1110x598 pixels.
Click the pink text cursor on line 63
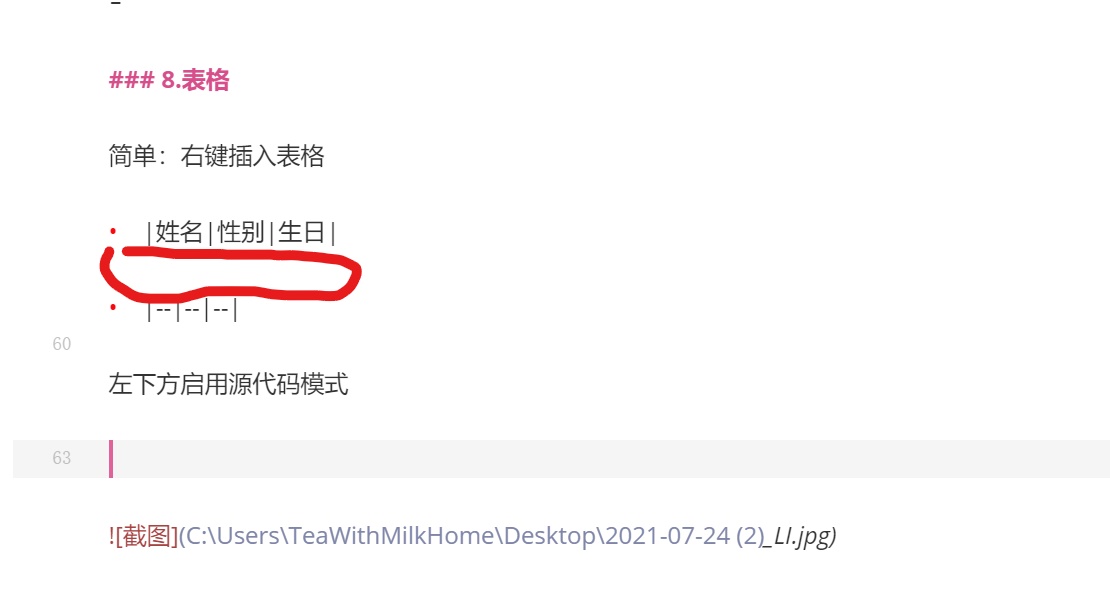coord(111,459)
